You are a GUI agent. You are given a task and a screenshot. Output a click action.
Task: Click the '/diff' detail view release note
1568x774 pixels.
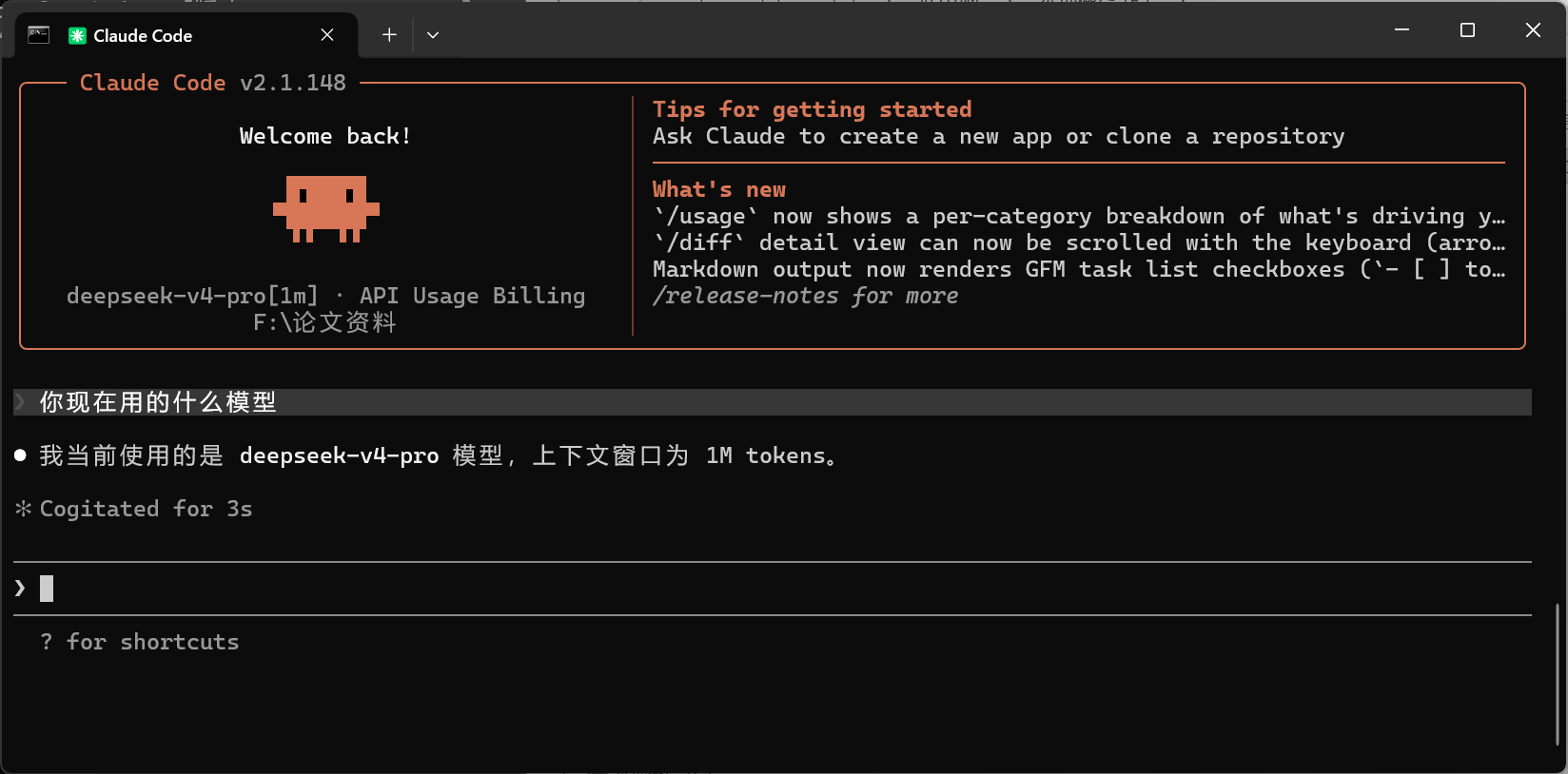coord(1079,242)
